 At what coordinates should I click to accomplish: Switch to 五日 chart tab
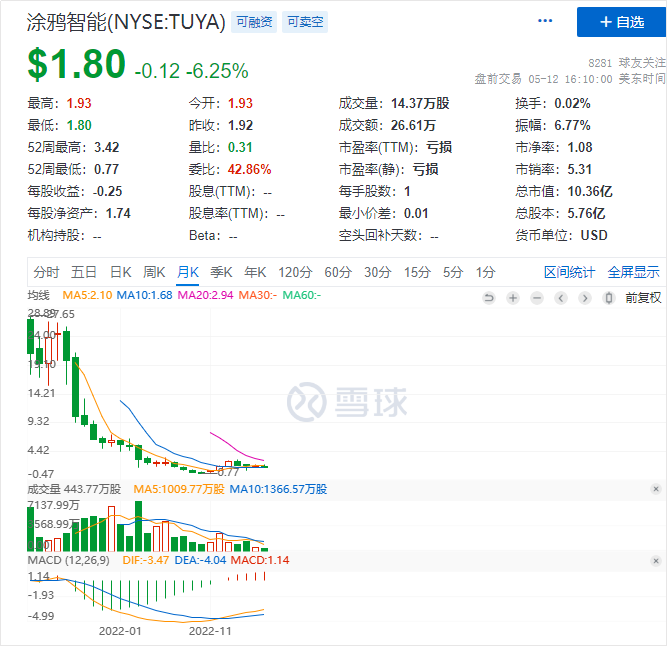click(84, 272)
